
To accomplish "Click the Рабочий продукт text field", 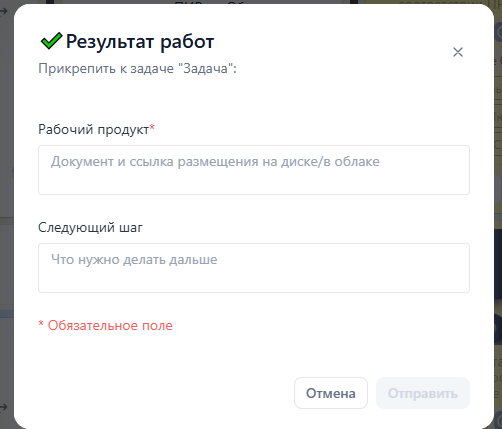I will click(x=254, y=170).
